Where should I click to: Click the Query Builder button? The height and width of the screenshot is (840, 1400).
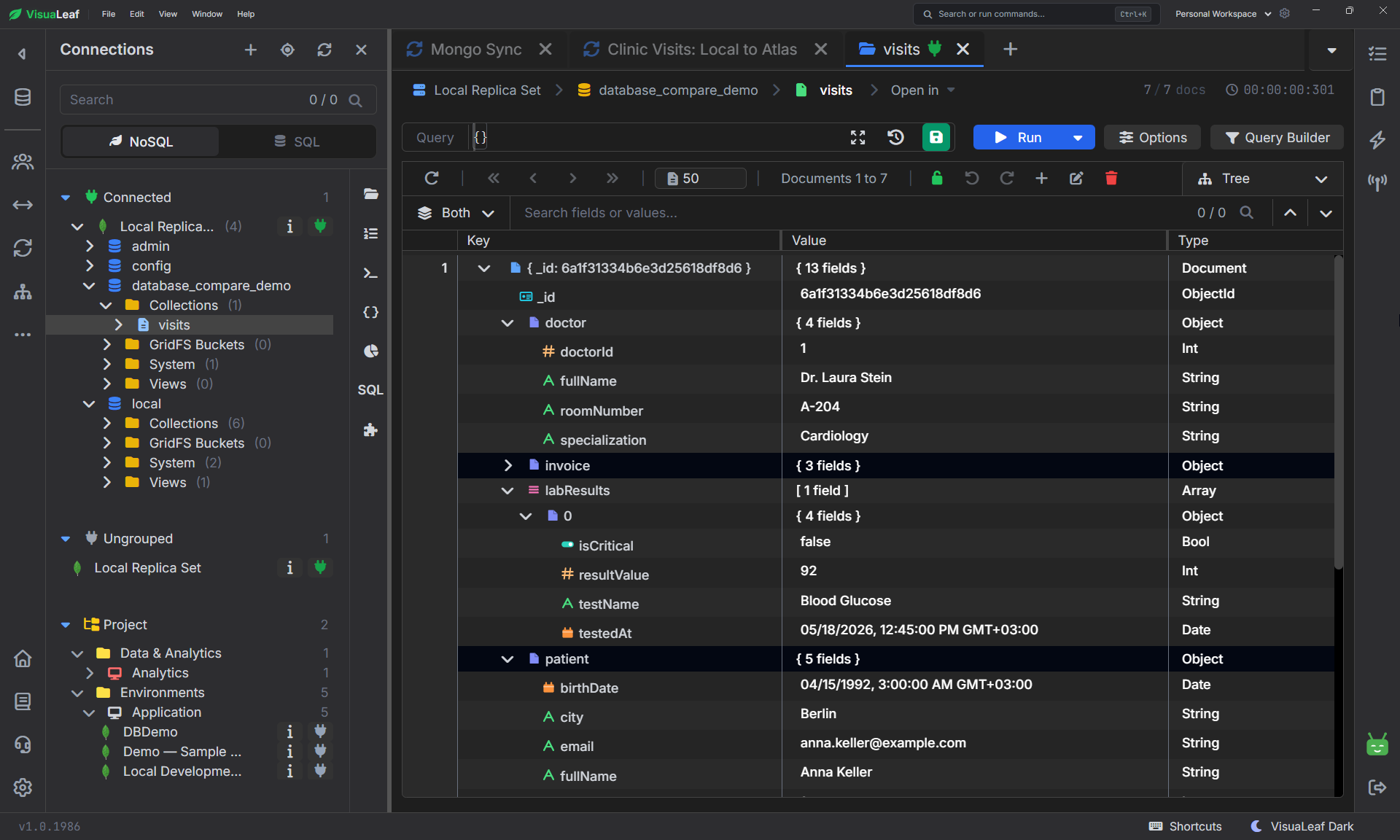click(1277, 138)
